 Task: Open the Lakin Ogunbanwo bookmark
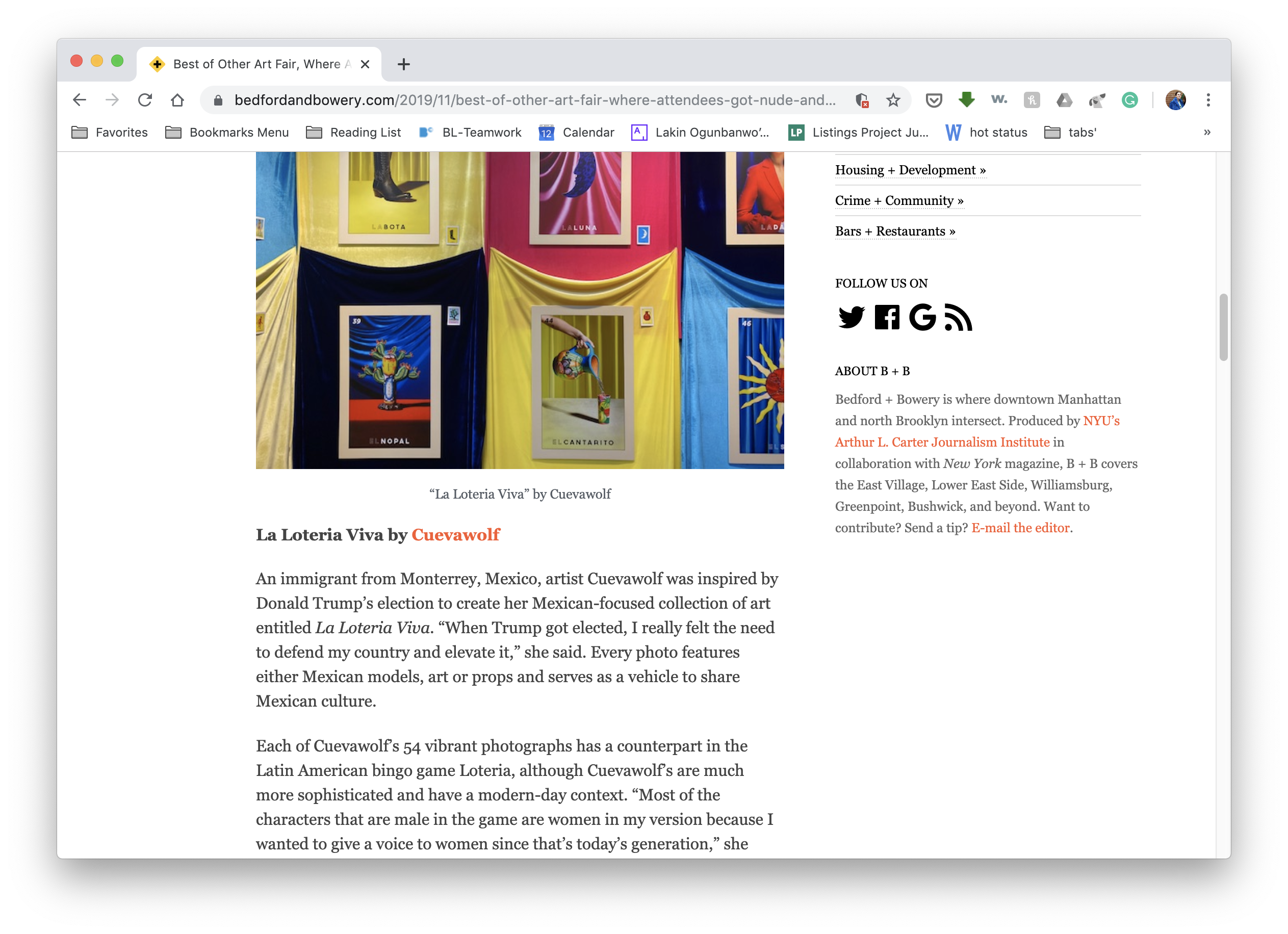click(700, 132)
